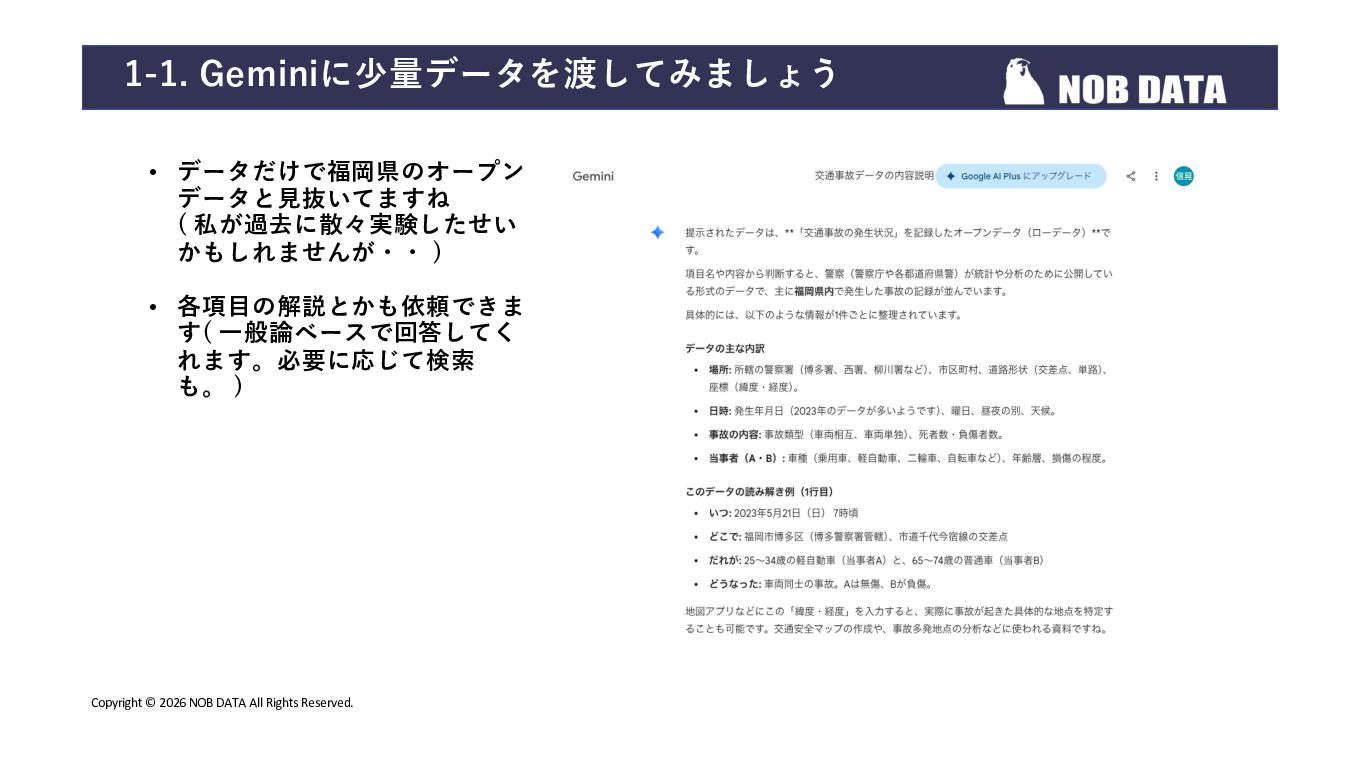The image size is (1361, 765).
Task: Click the 当事者（A・B）: bullet line
Action: pos(908,458)
